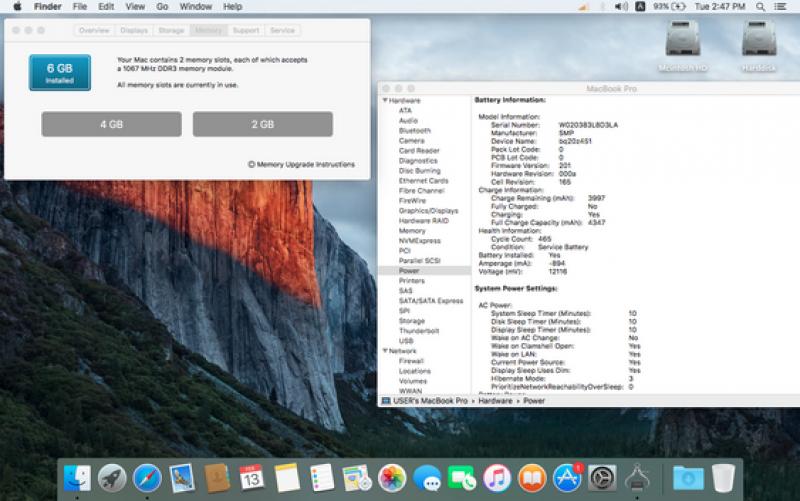Image resolution: width=800 pixels, height=501 pixels.
Task: Open the Help menu
Action: click(x=232, y=7)
